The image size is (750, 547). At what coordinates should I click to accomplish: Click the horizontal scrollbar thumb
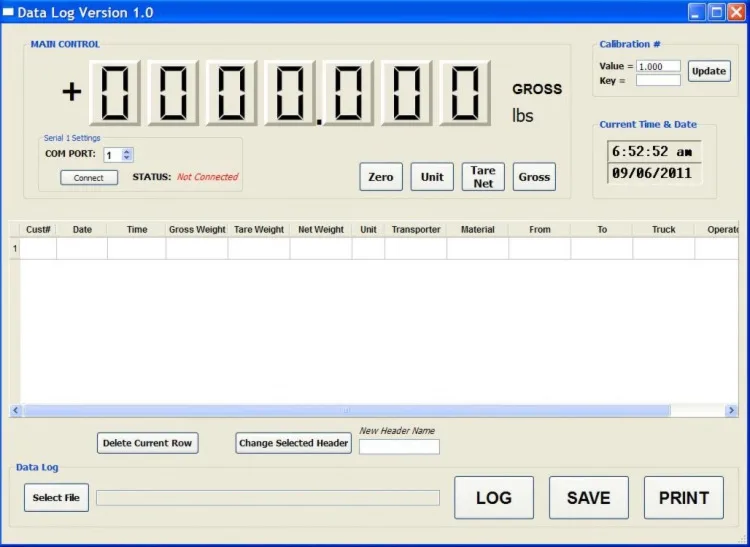347,410
